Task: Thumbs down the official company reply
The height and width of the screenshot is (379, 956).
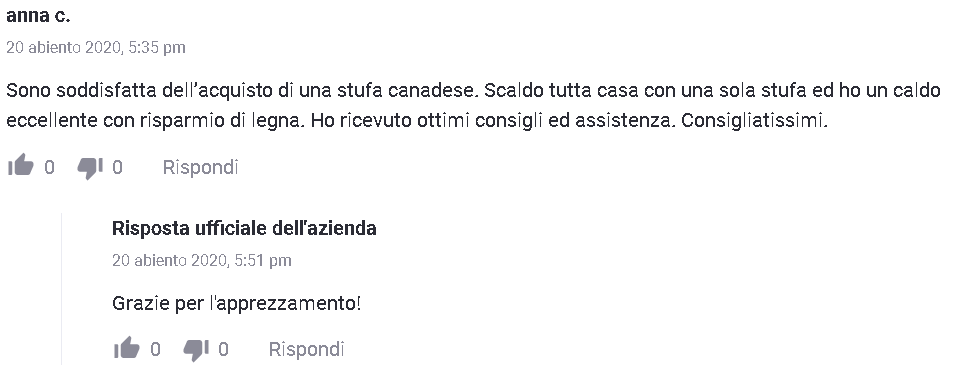Action: (x=196, y=350)
